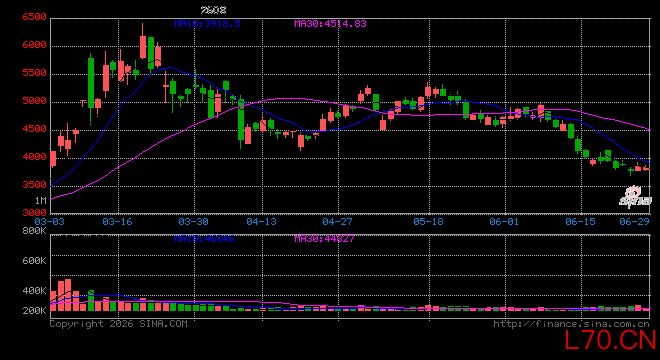The height and width of the screenshot is (360, 660).
Task: Select the 3500 price axis label
Action: 35,185
